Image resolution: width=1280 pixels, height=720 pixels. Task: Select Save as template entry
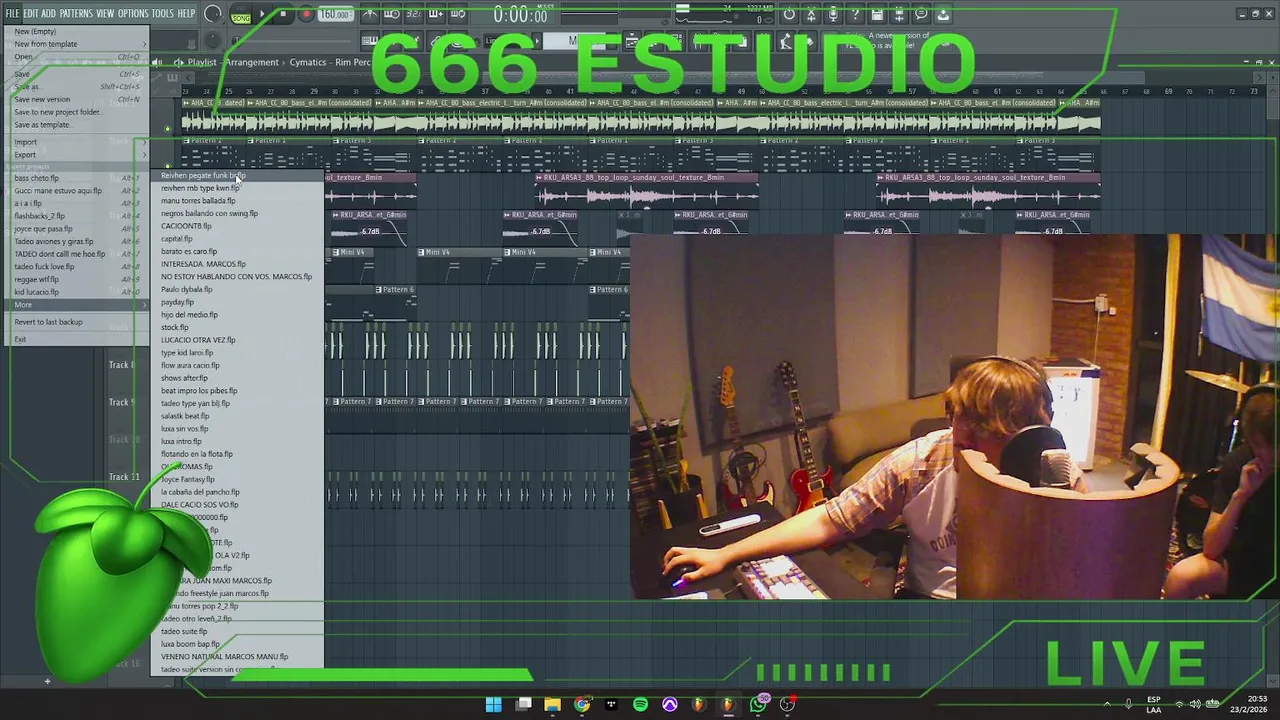[x=76, y=125]
